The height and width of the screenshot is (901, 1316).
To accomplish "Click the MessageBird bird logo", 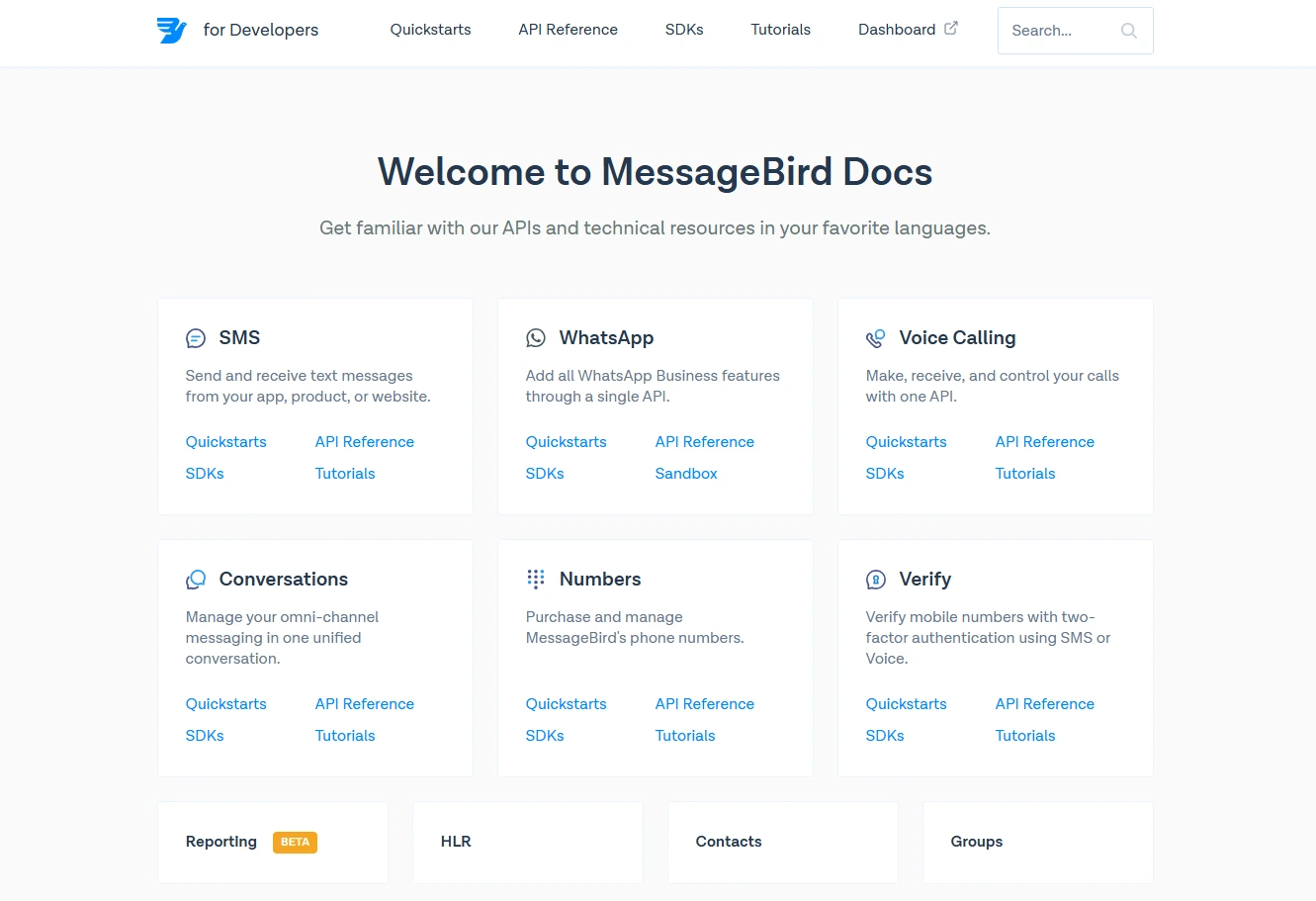I will tap(172, 30).
